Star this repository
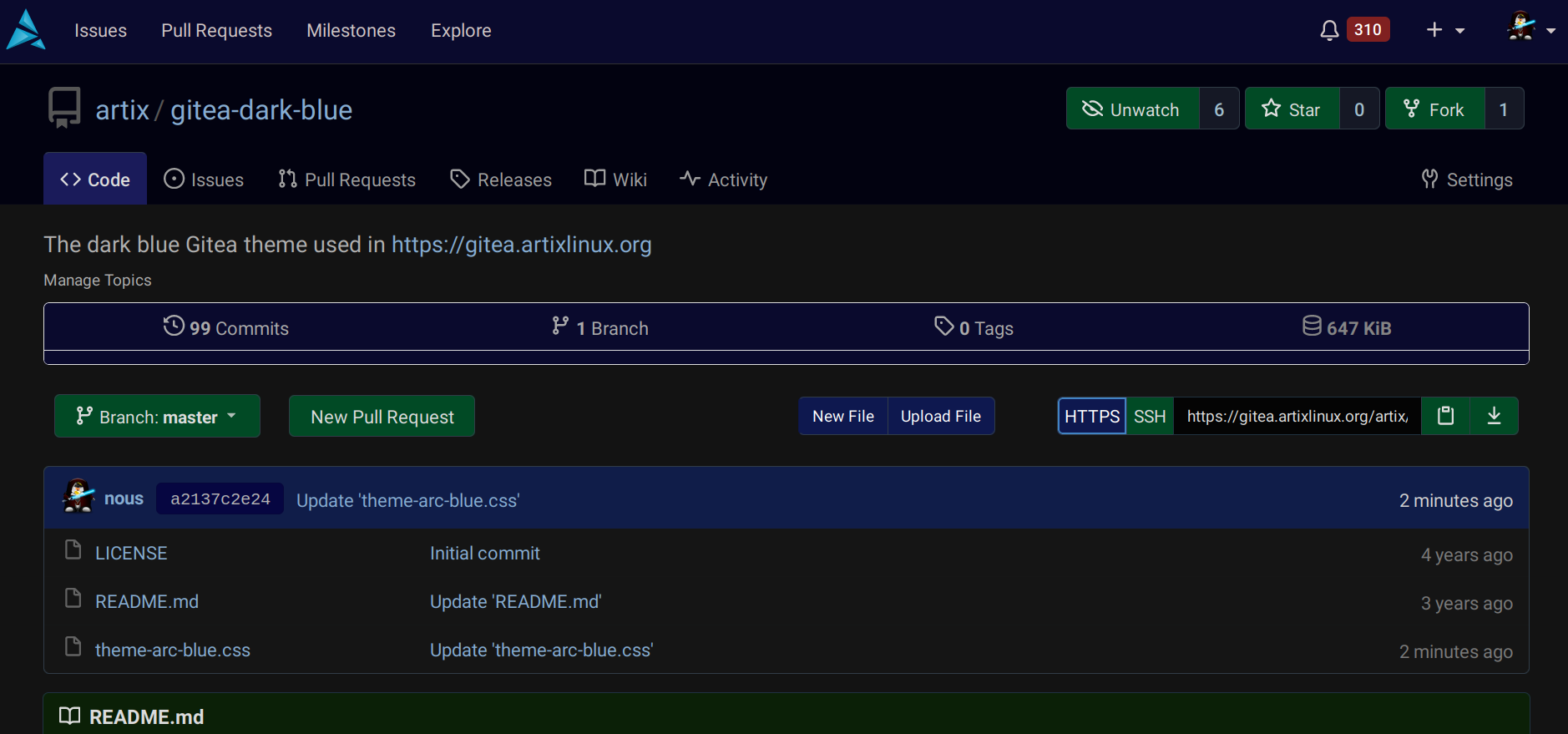 click(1292, 109)
